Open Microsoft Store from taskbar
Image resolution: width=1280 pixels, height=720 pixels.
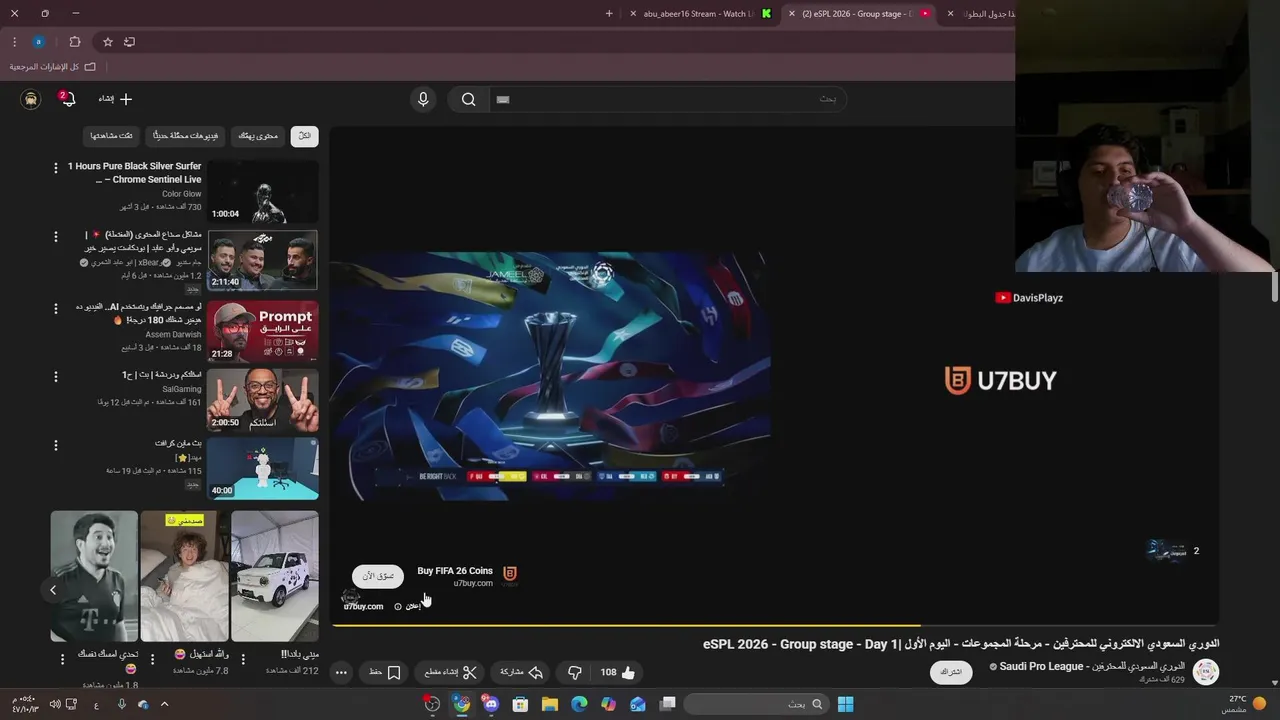pos(520,704)
